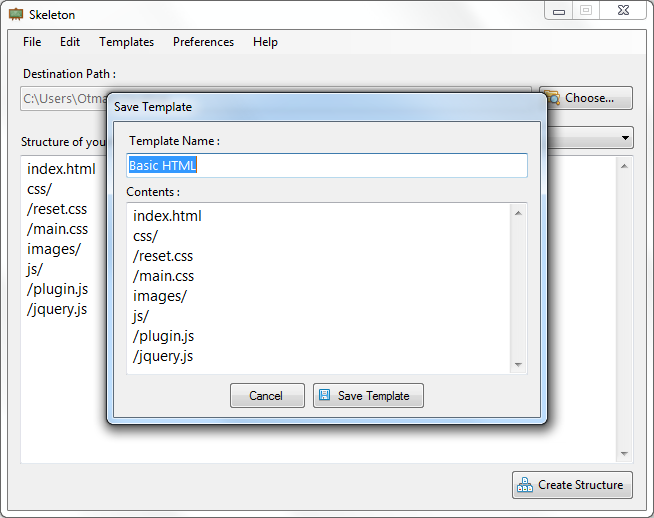654x518 pixels.
Task: Click /plugin.js in main structure editor
Action: coord(58,289)
